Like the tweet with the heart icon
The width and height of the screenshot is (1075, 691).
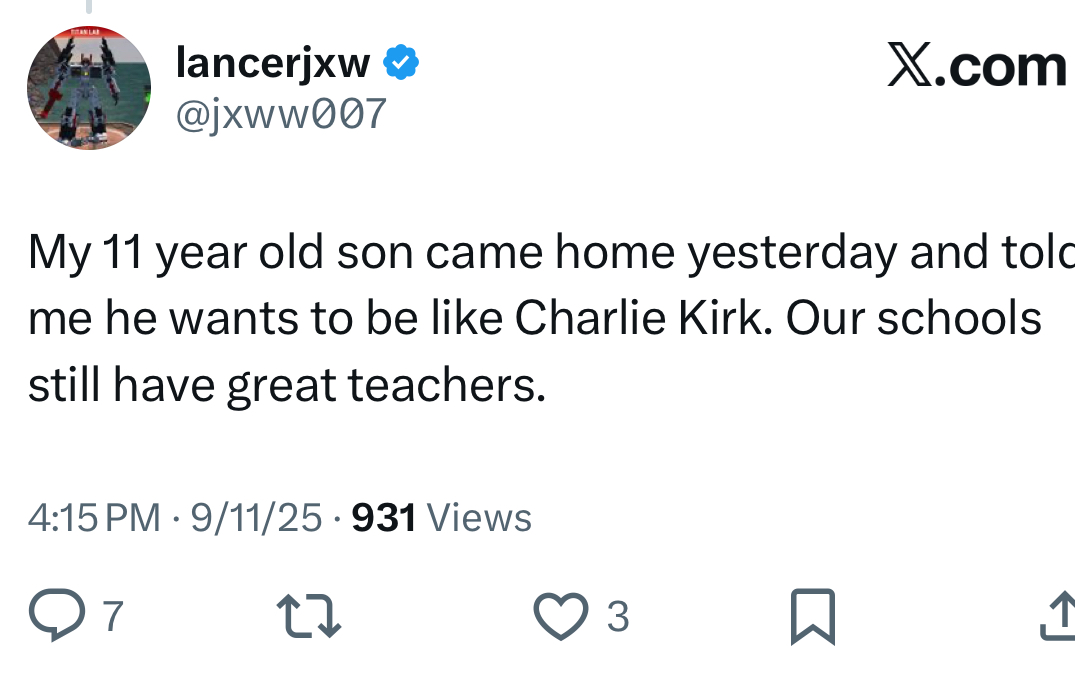coord(563,616)
